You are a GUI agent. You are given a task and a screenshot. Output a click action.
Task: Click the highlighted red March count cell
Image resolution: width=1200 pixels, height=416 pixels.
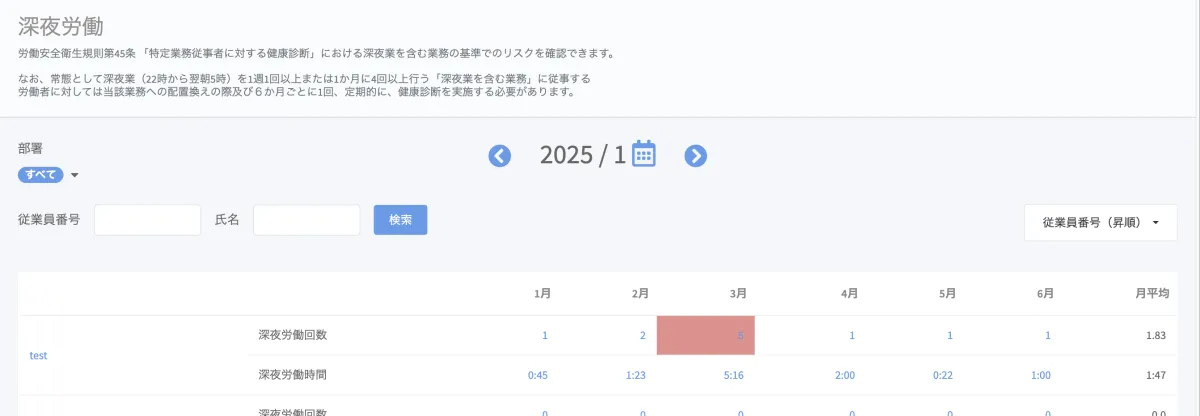pos(706,335)
